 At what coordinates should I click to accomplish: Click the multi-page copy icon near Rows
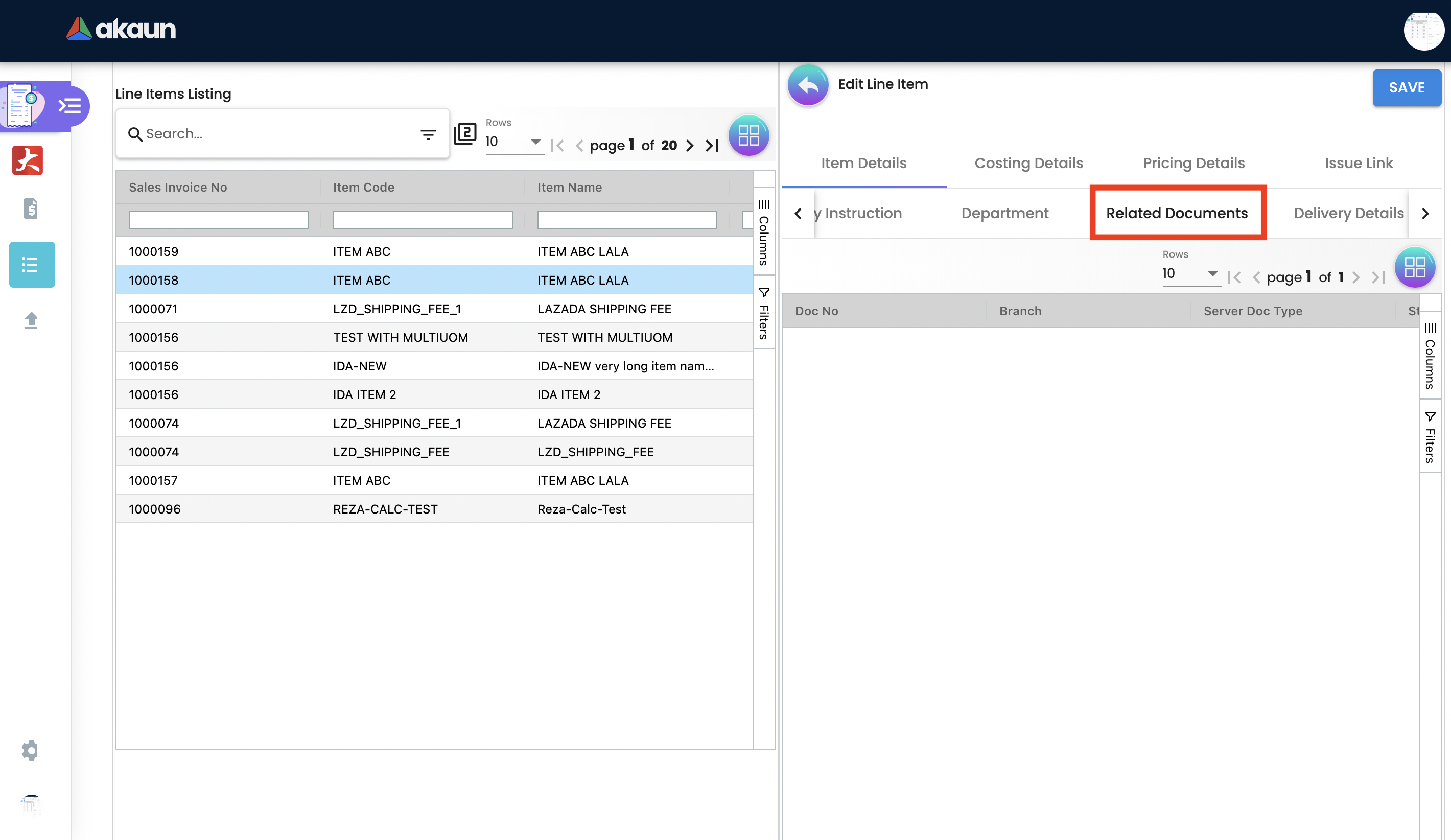click(x=464, y=134)
